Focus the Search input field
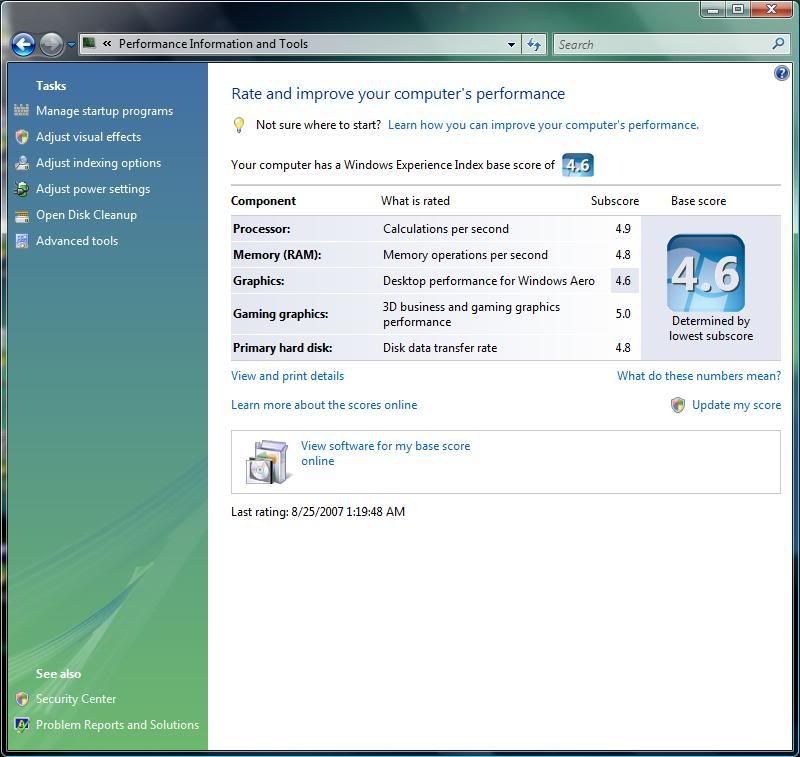Image resolution: width=800 pixels, height=757 pixels. pos(662,44)
